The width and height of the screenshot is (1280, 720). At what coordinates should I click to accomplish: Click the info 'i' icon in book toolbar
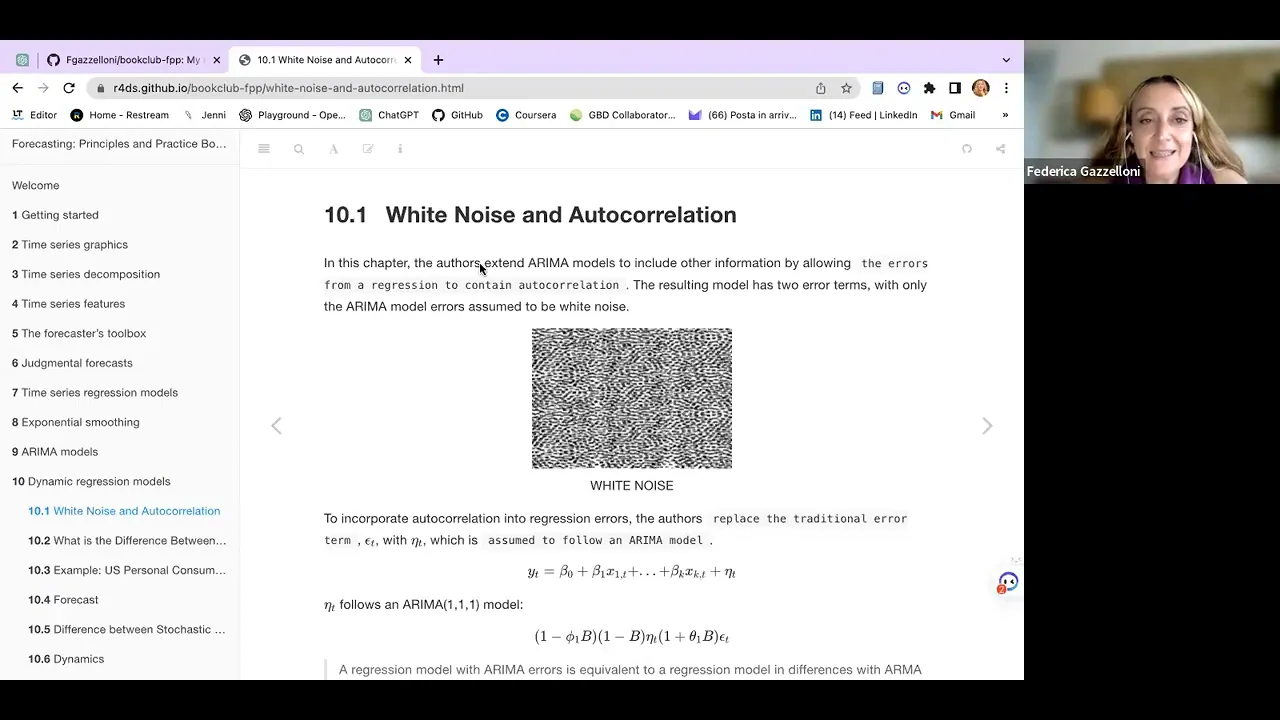tap(400, 149)
